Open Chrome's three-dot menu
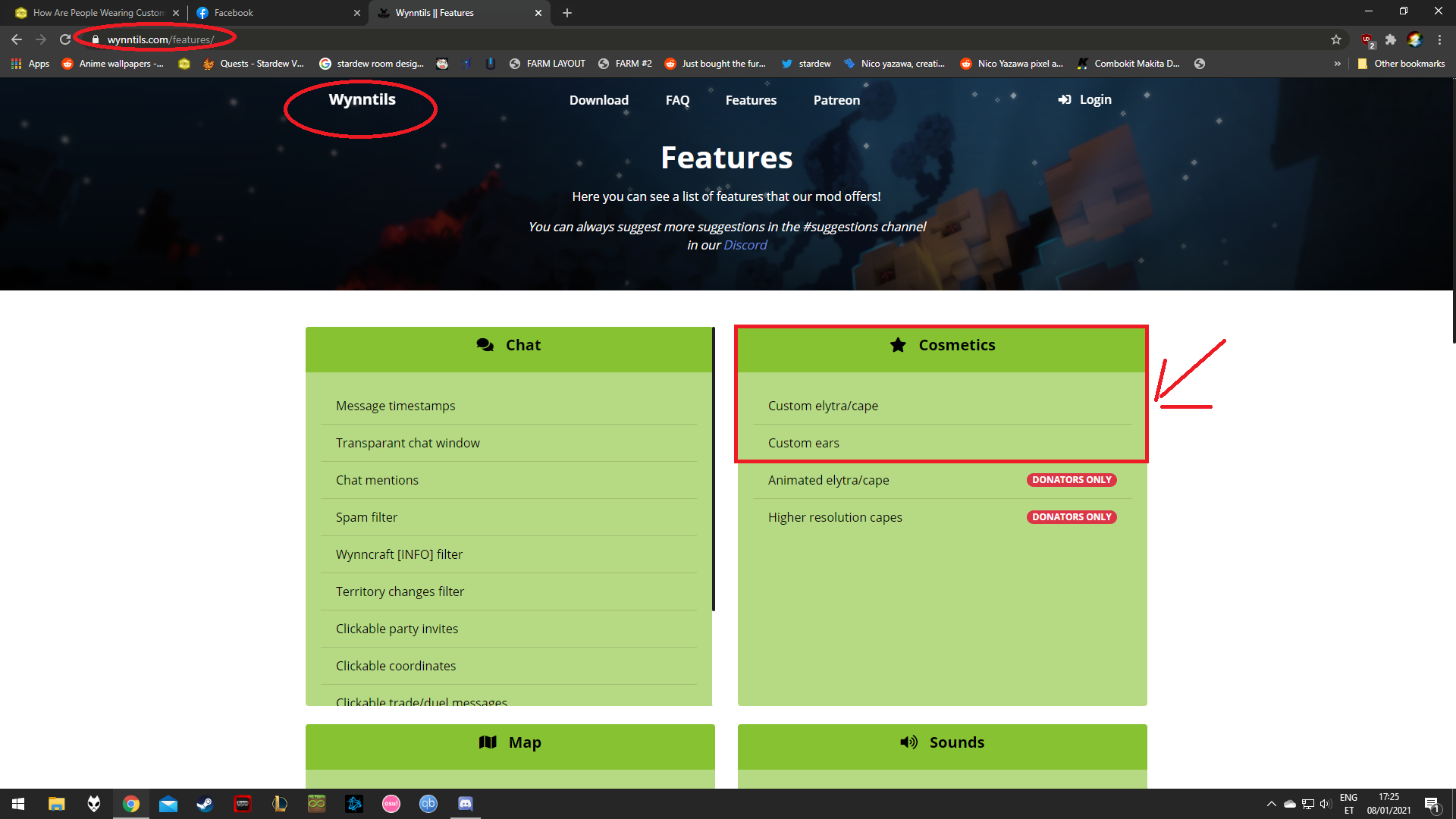Viewport: 1456px width, 819px height. pos(1440,39)
